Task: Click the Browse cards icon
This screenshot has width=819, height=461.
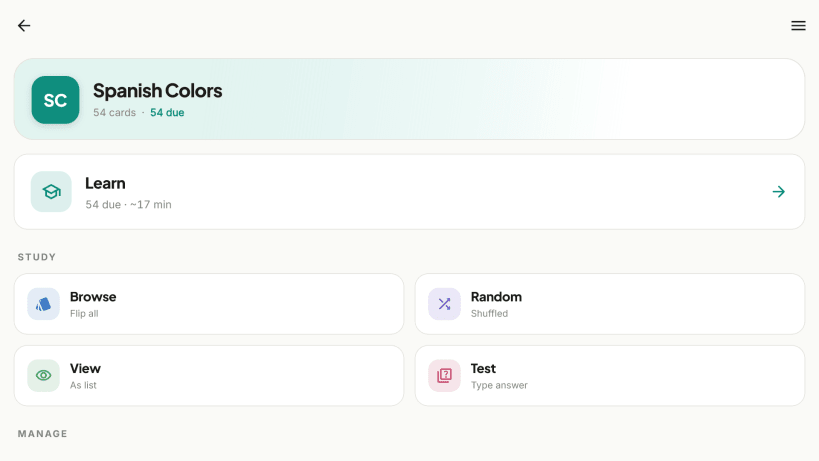Action: tap(43, 304)
